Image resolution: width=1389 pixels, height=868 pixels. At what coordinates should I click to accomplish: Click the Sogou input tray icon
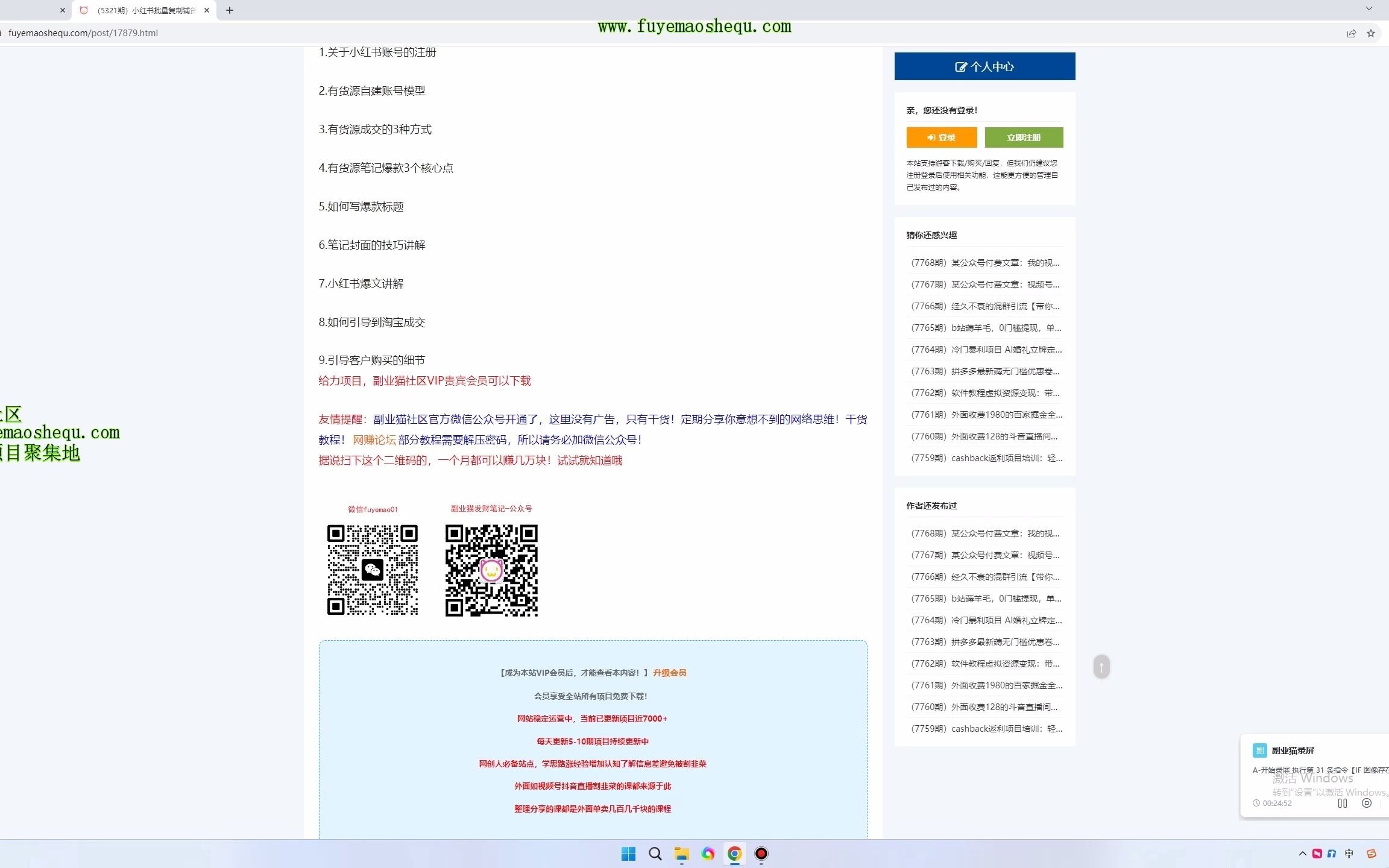[1372, 854]
